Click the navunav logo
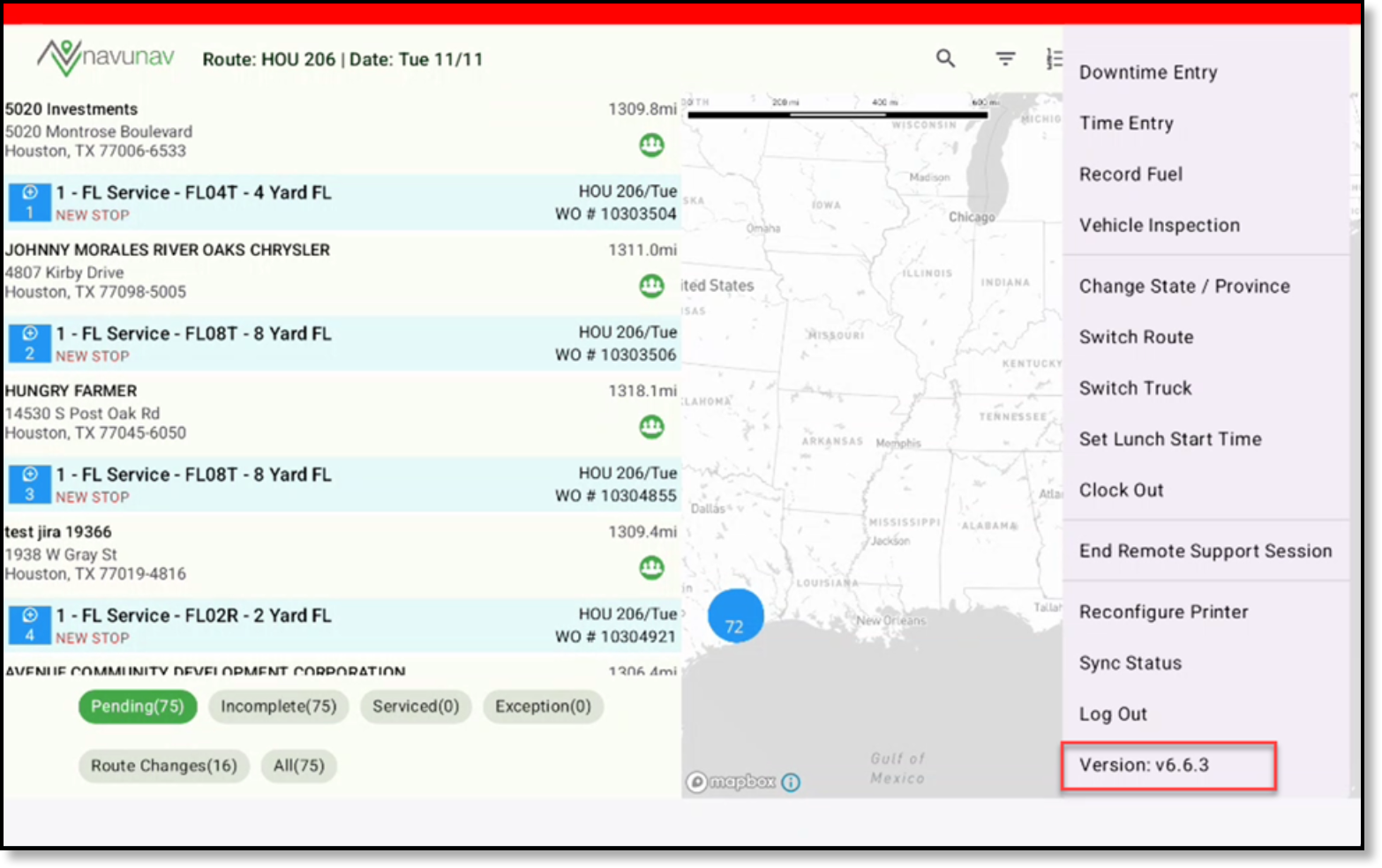This screenshot has width=1382, height=868. point(105,58)
